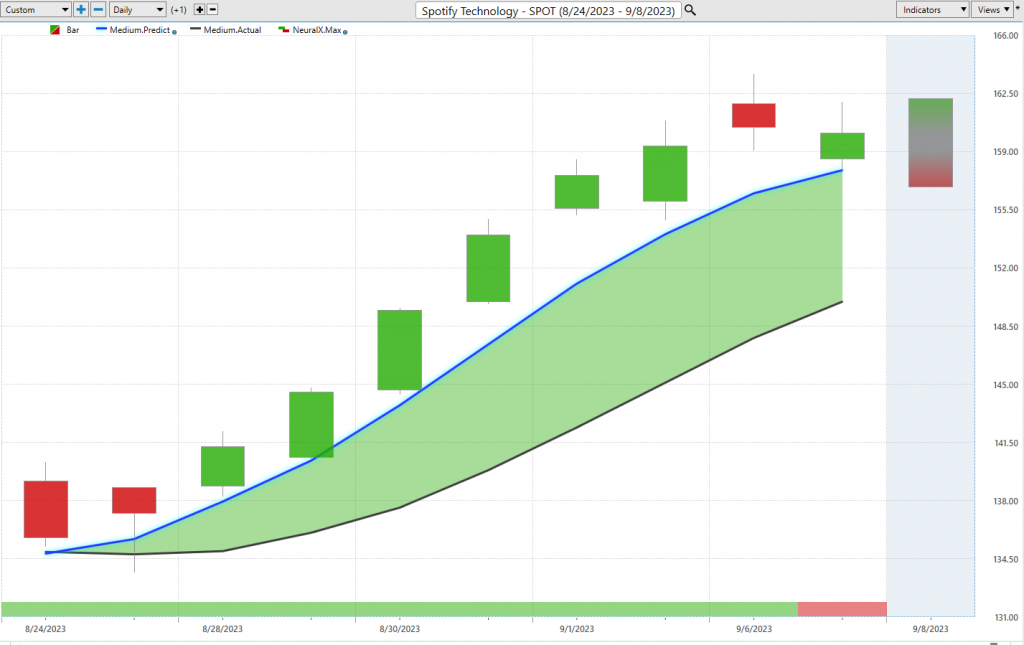This screenshot has height=645, width=1024.
Task: Click the 152.00 price axis label
Action: click(1006, 268)
